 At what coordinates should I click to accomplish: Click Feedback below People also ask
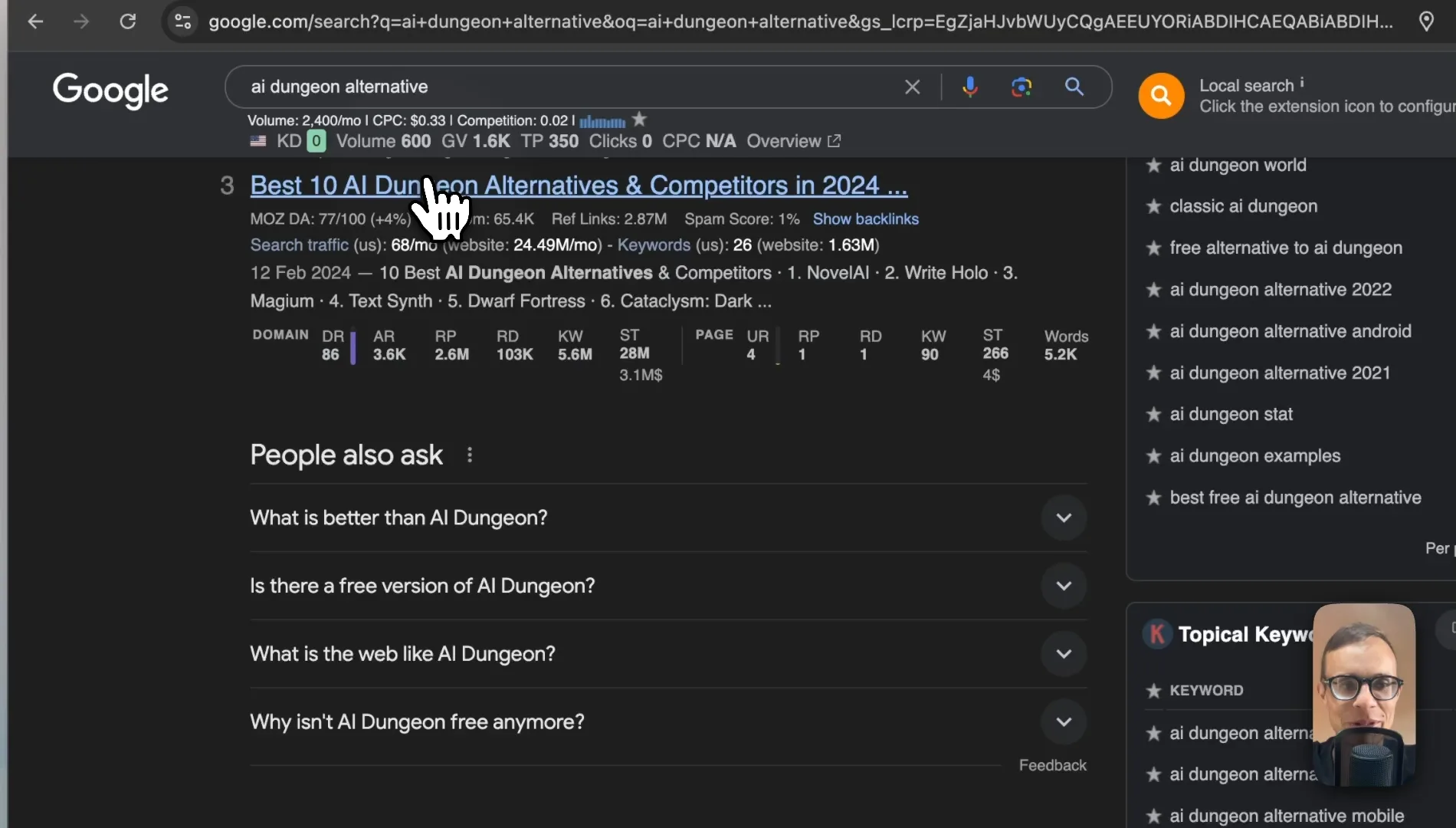(x=1052, y=765)
